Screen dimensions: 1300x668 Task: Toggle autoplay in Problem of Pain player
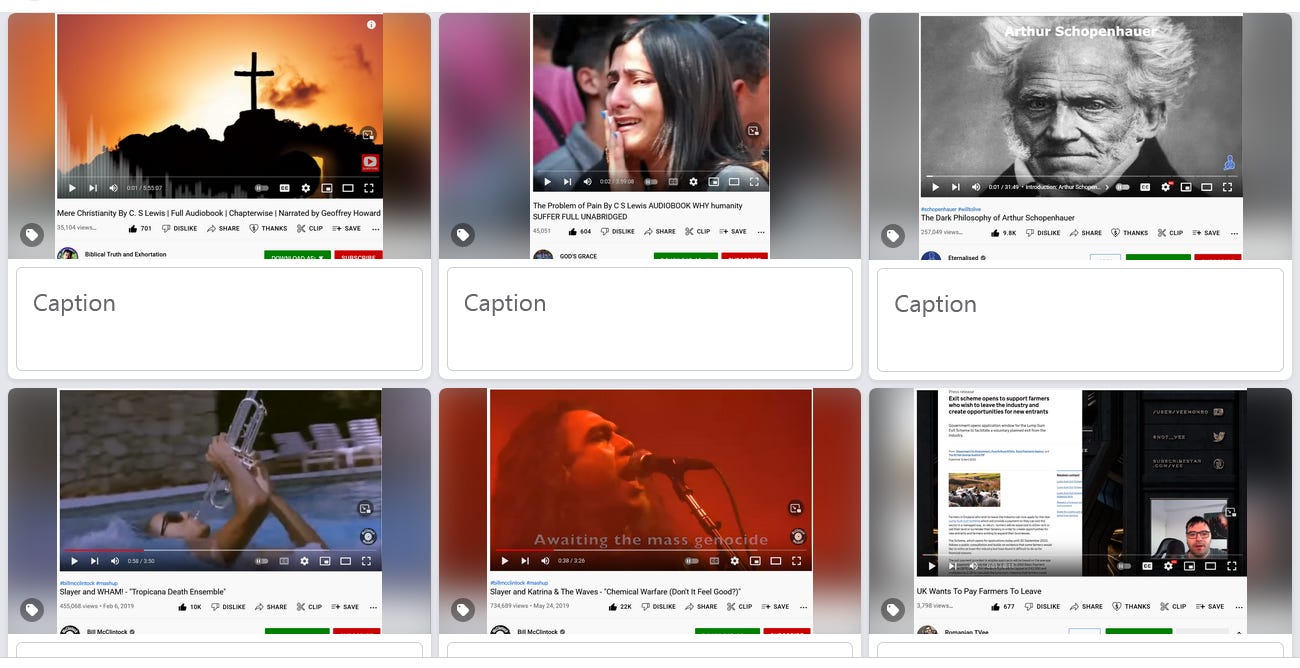[652, 182]
